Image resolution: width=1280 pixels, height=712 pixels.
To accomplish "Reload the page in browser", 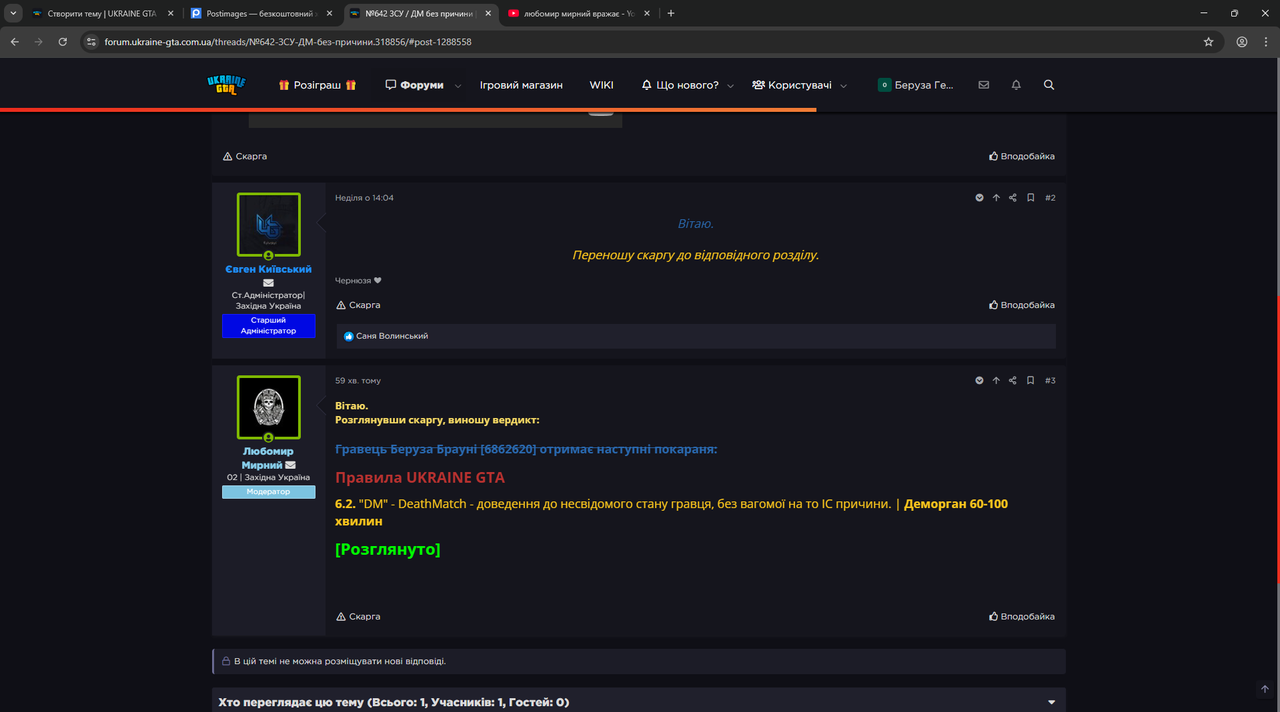I will [x=63, y=42].
